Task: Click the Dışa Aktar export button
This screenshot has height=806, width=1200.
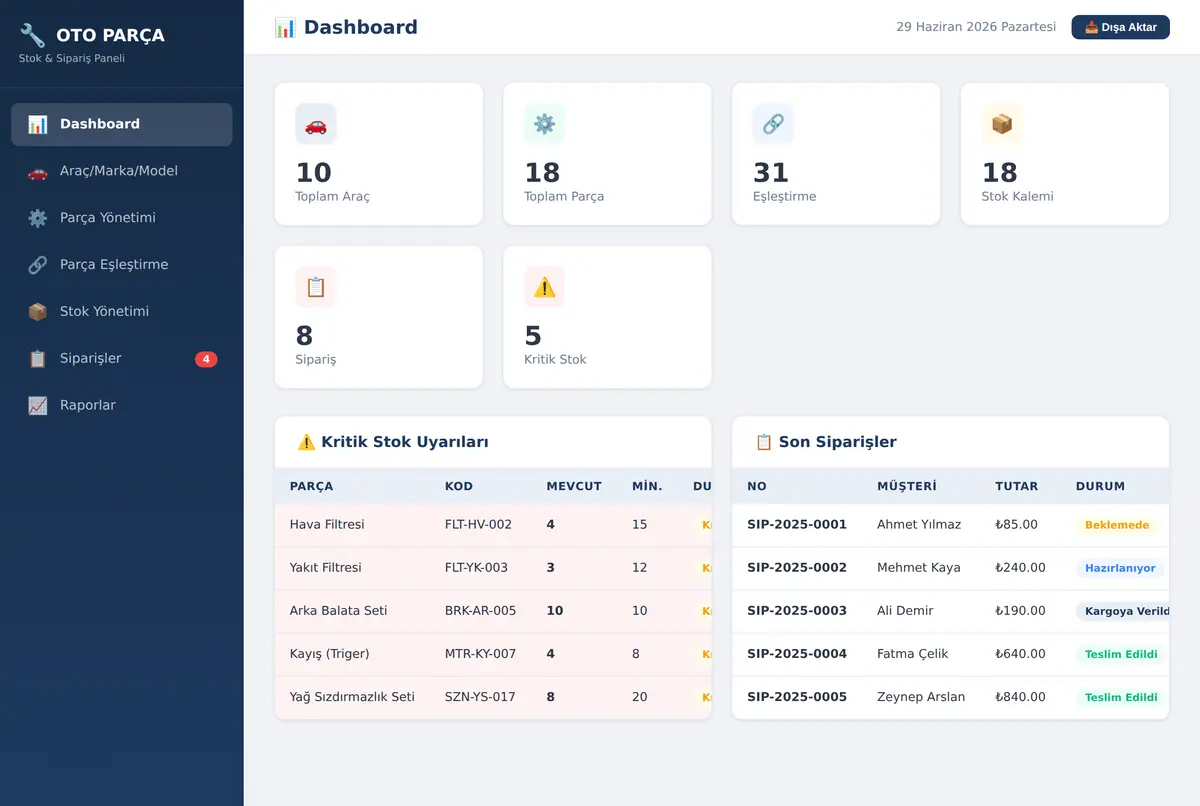Action: (1121, 27)
